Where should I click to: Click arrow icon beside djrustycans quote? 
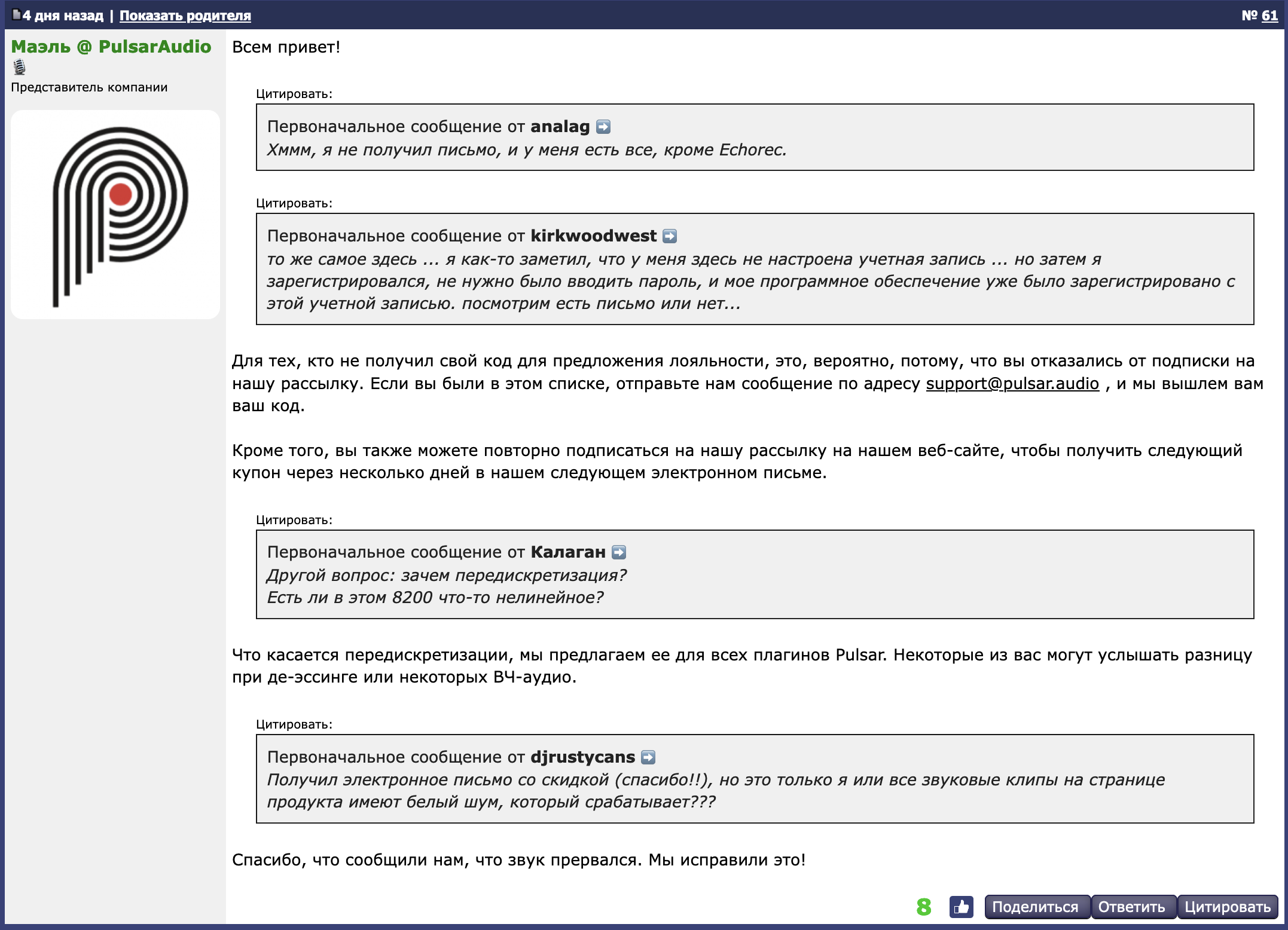tap(648, 757)
